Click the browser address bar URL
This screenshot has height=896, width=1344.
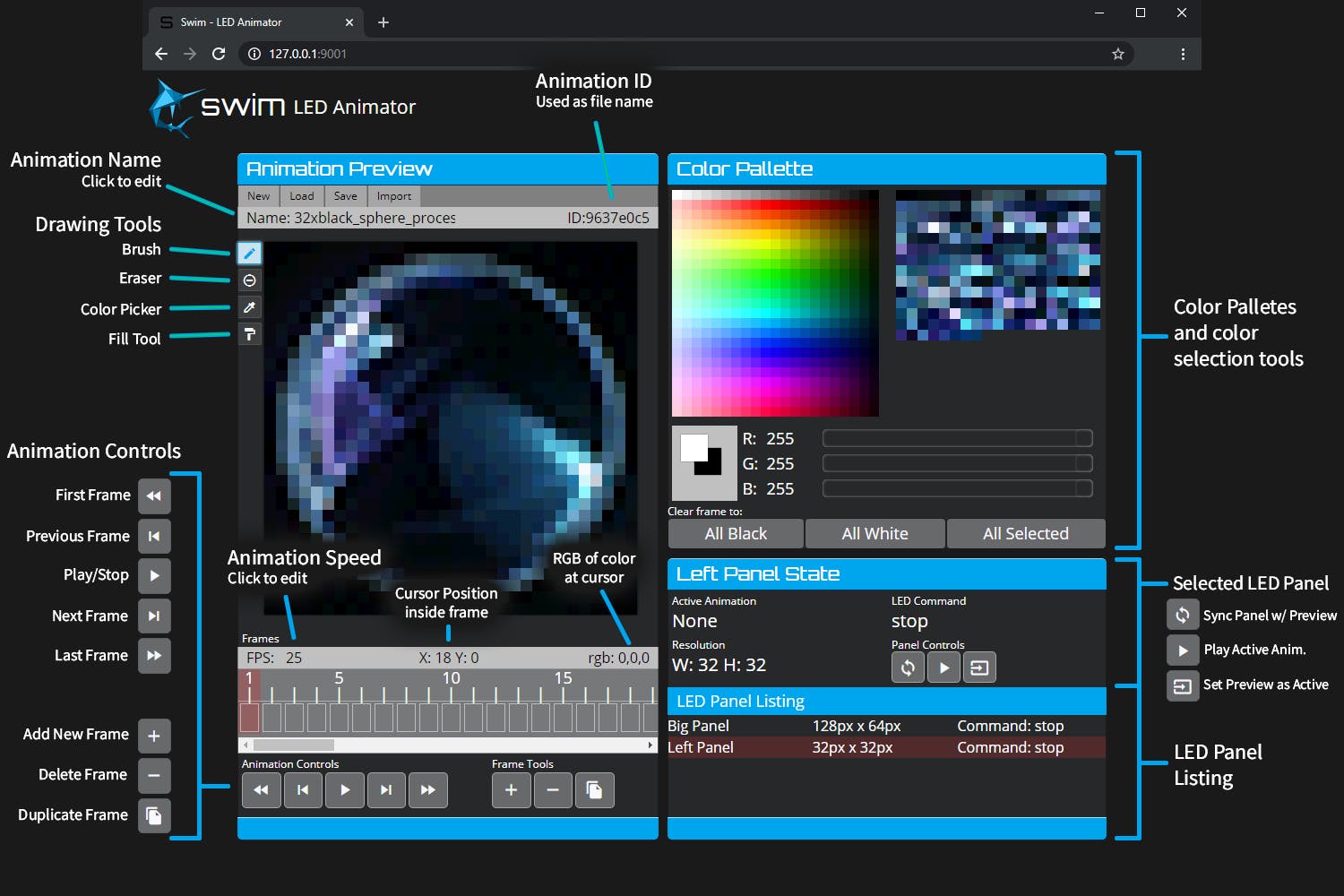(307, 54)
